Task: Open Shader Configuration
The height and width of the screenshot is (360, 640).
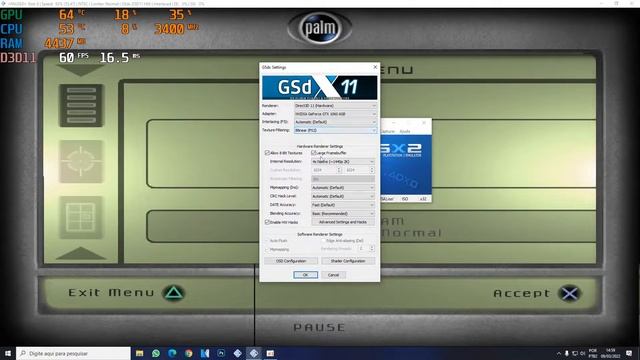Action: tap(348, 261)
